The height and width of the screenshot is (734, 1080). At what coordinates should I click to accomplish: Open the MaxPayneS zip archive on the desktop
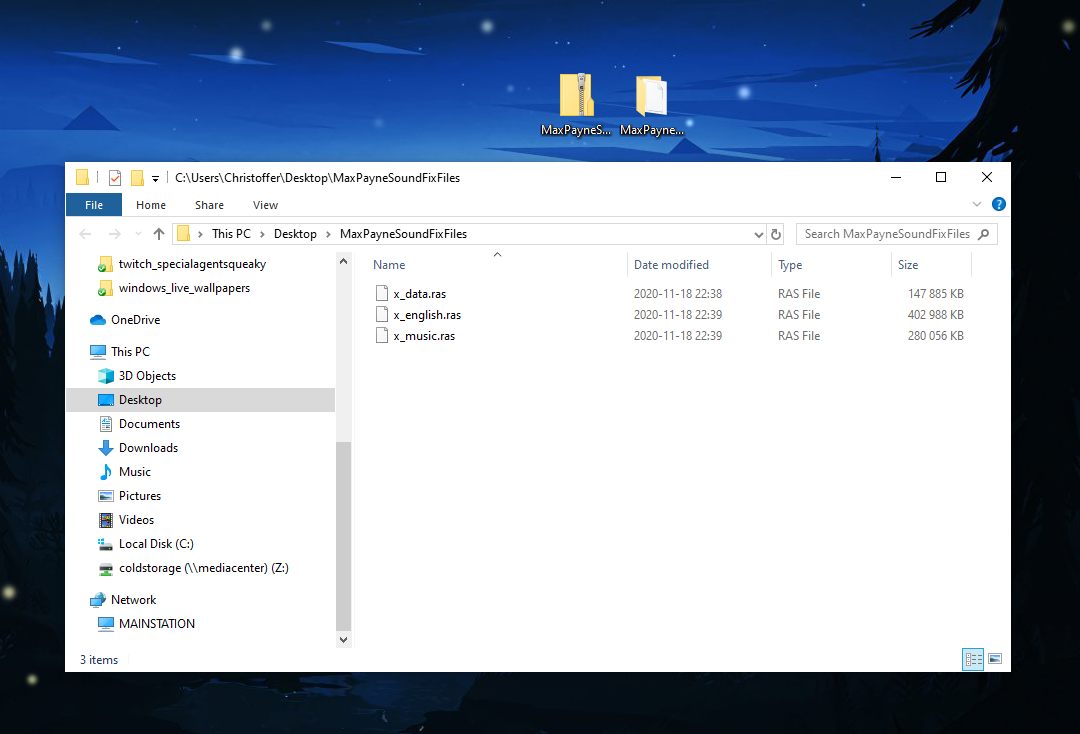pyautogui.click(x=576, y=95)
